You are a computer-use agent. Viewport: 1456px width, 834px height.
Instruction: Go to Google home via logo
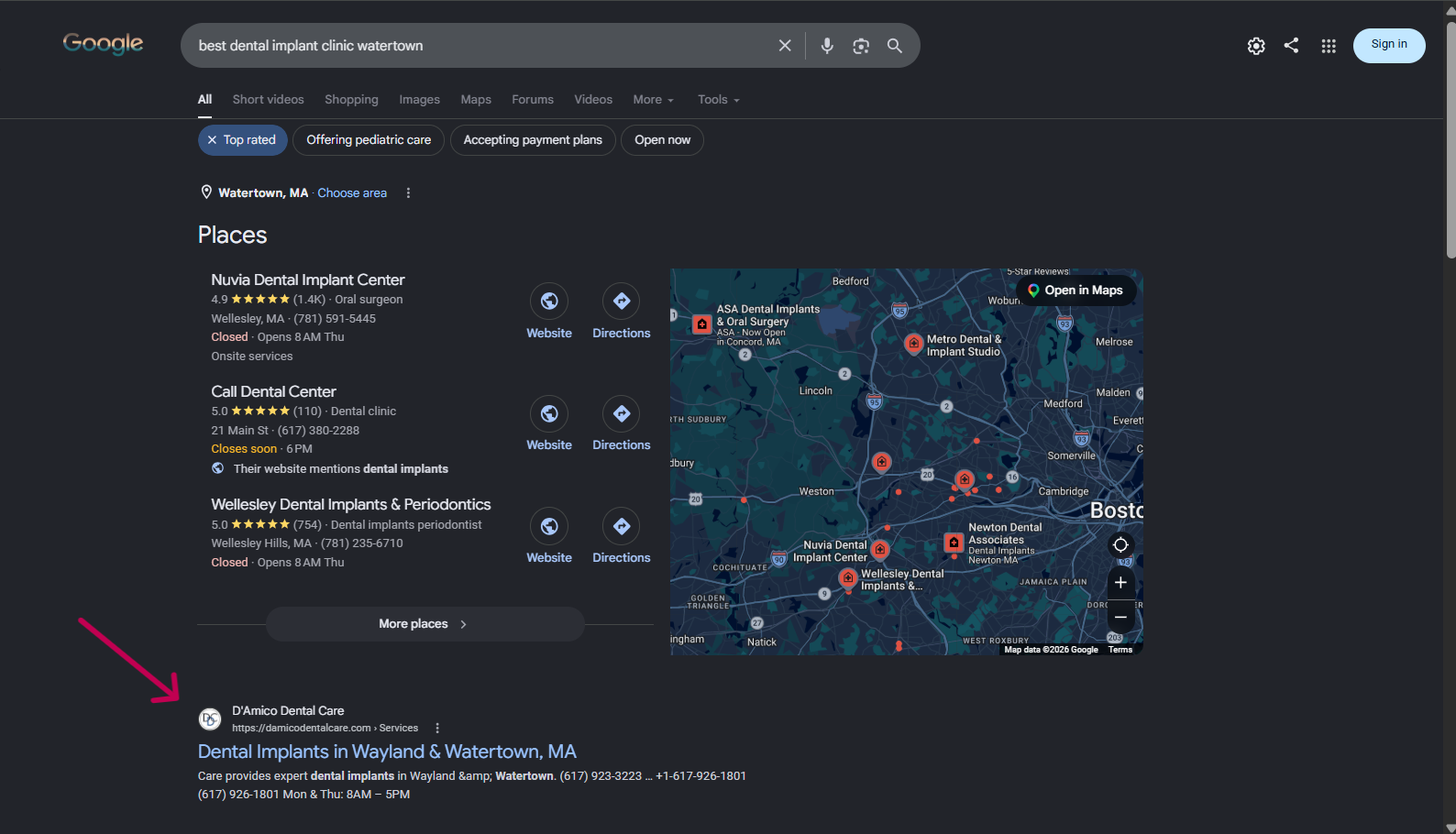pyautogui.click(x=103, y=44)
